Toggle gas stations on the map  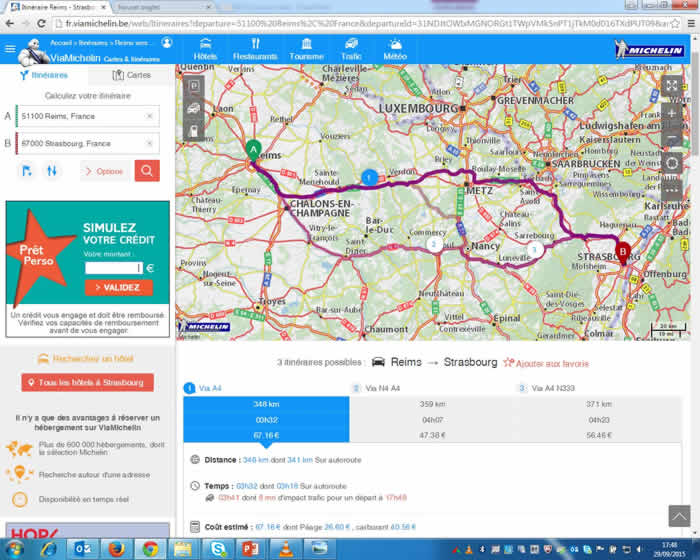point(193,130)
